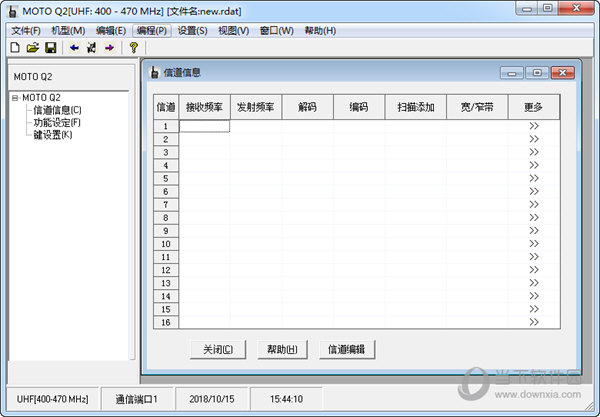Click the Save floppy disk icon
600x417 pixels.
click(x=51, y=48)
